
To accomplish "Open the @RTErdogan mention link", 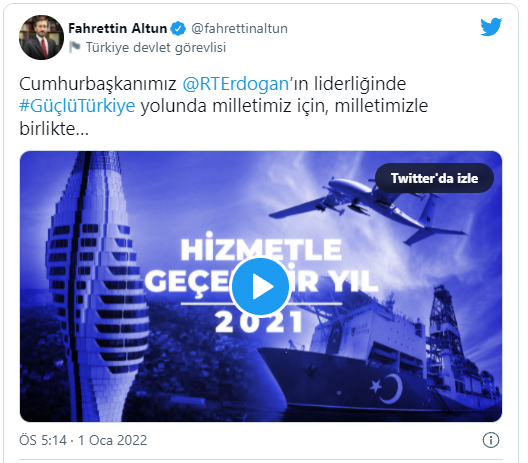I will (x=236, y=84).
